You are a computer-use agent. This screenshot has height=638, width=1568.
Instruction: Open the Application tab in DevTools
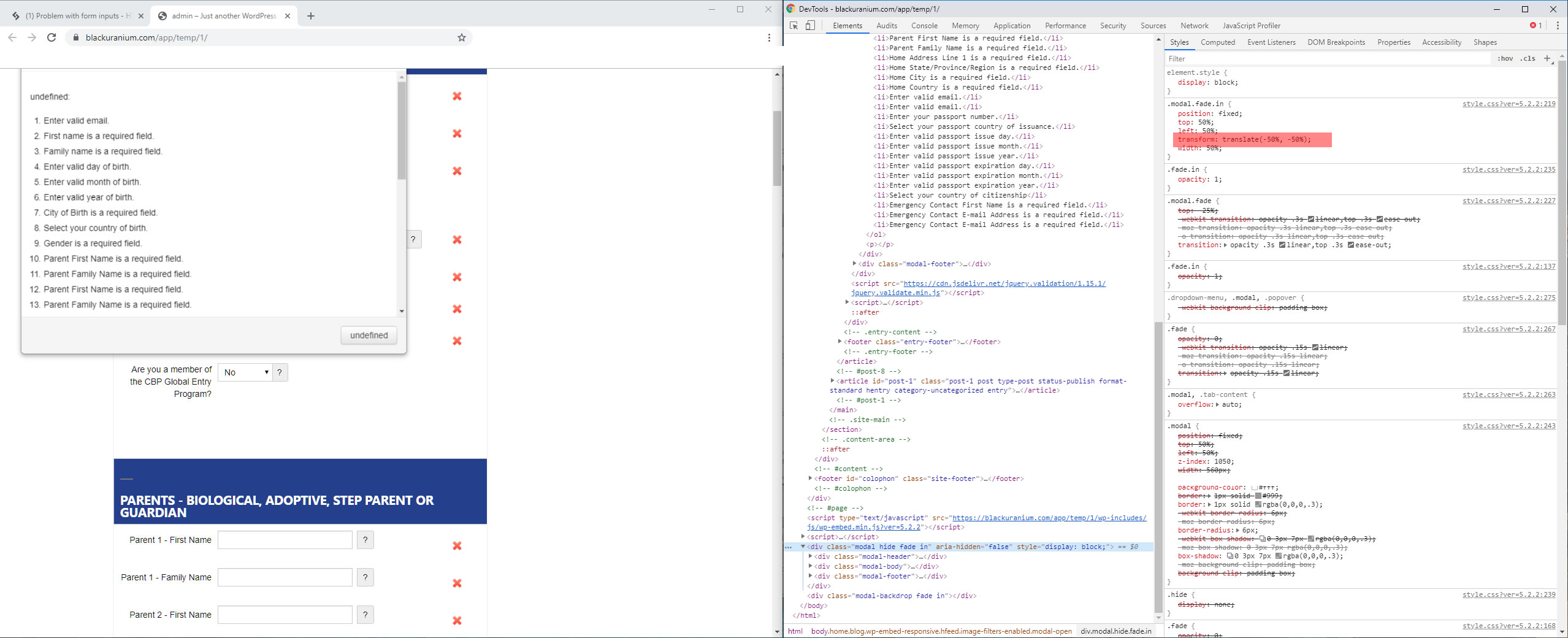(x=1012, y=25)
